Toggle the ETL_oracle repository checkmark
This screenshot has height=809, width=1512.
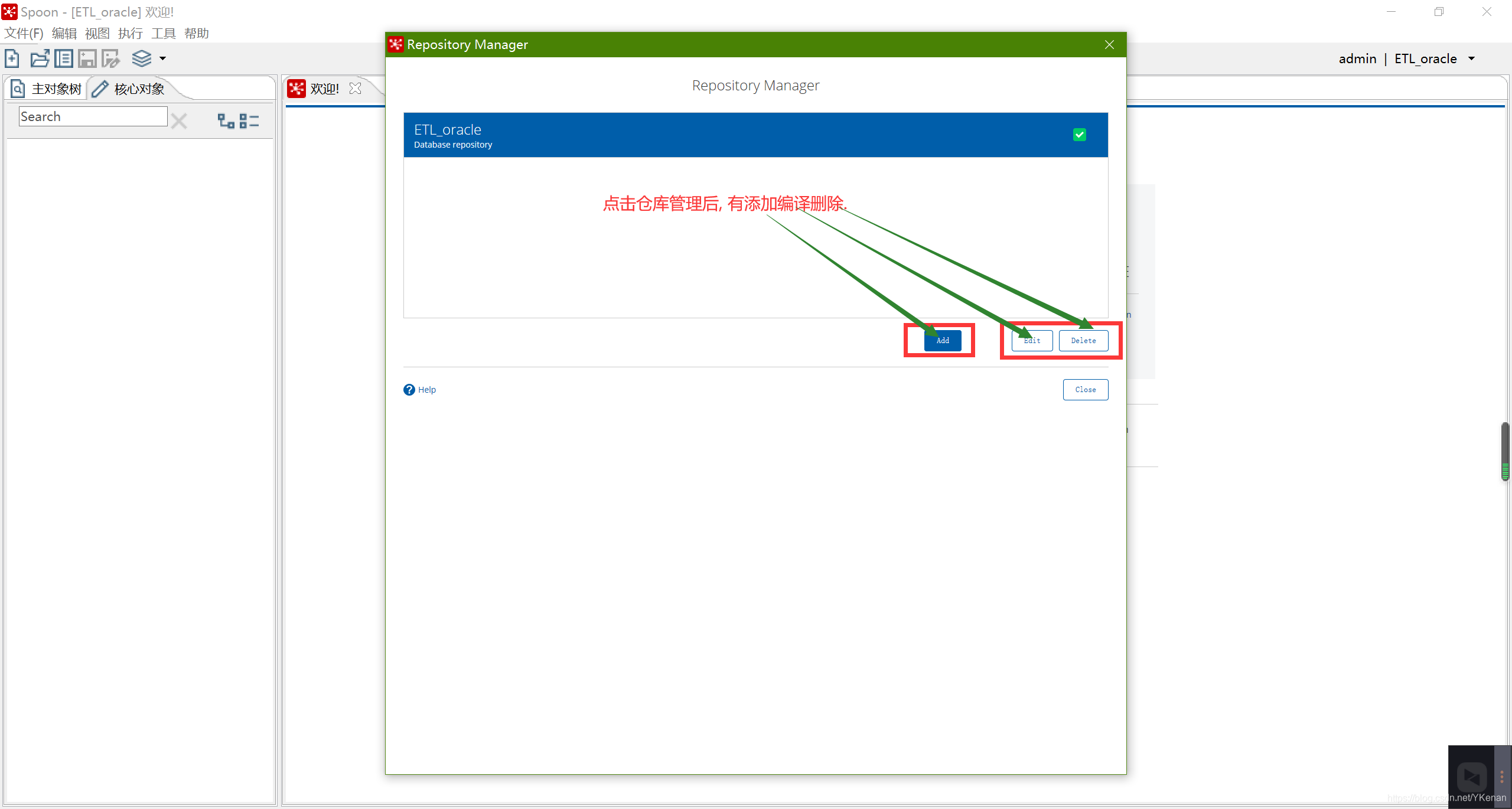(x=1078, y=134)
